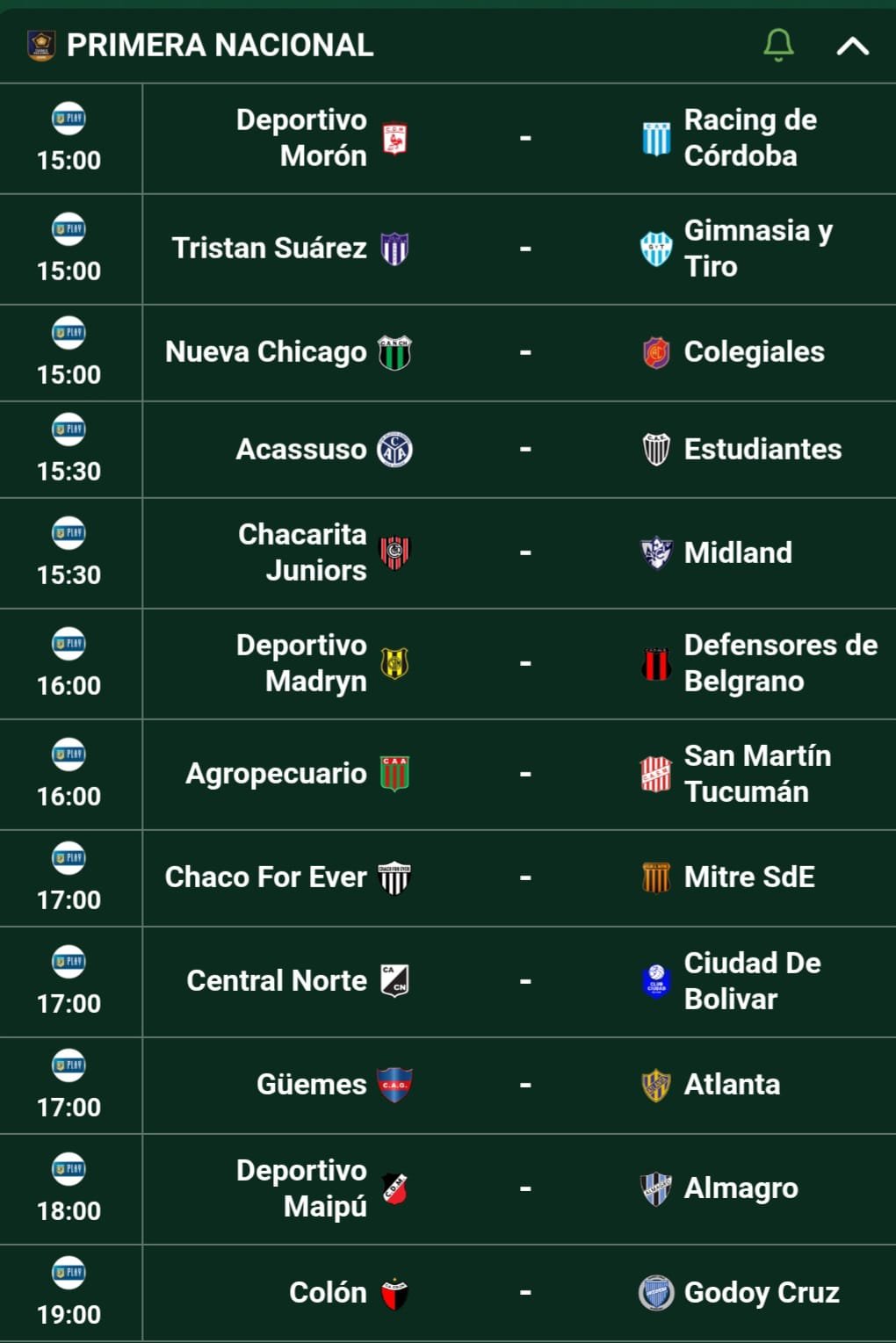Collapse the Primera Nacional section
Viewport: 896px width, 1343px height.
tap(852, 46)
